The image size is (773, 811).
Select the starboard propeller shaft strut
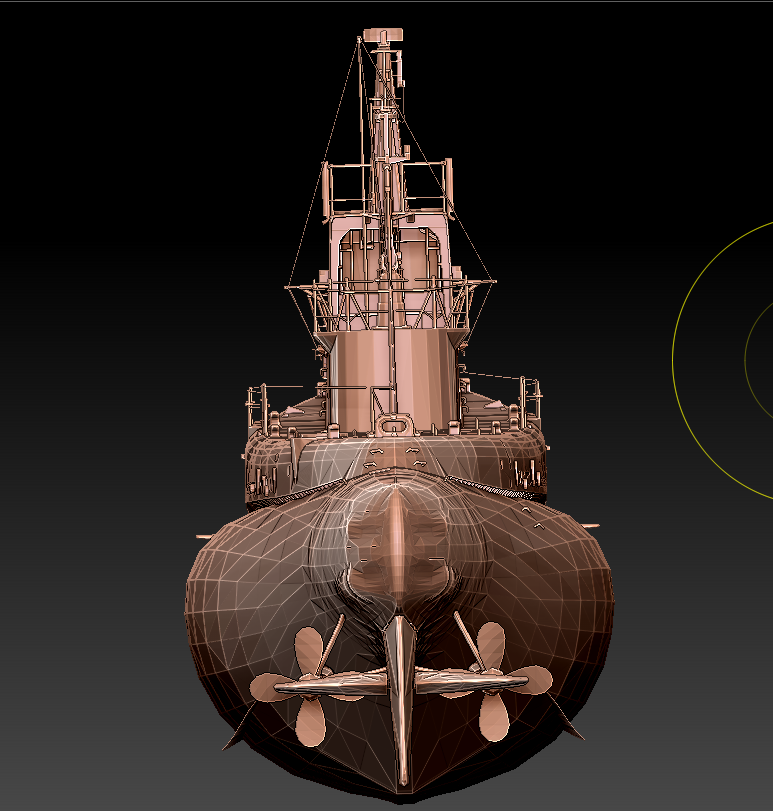[x=468, y=642]
